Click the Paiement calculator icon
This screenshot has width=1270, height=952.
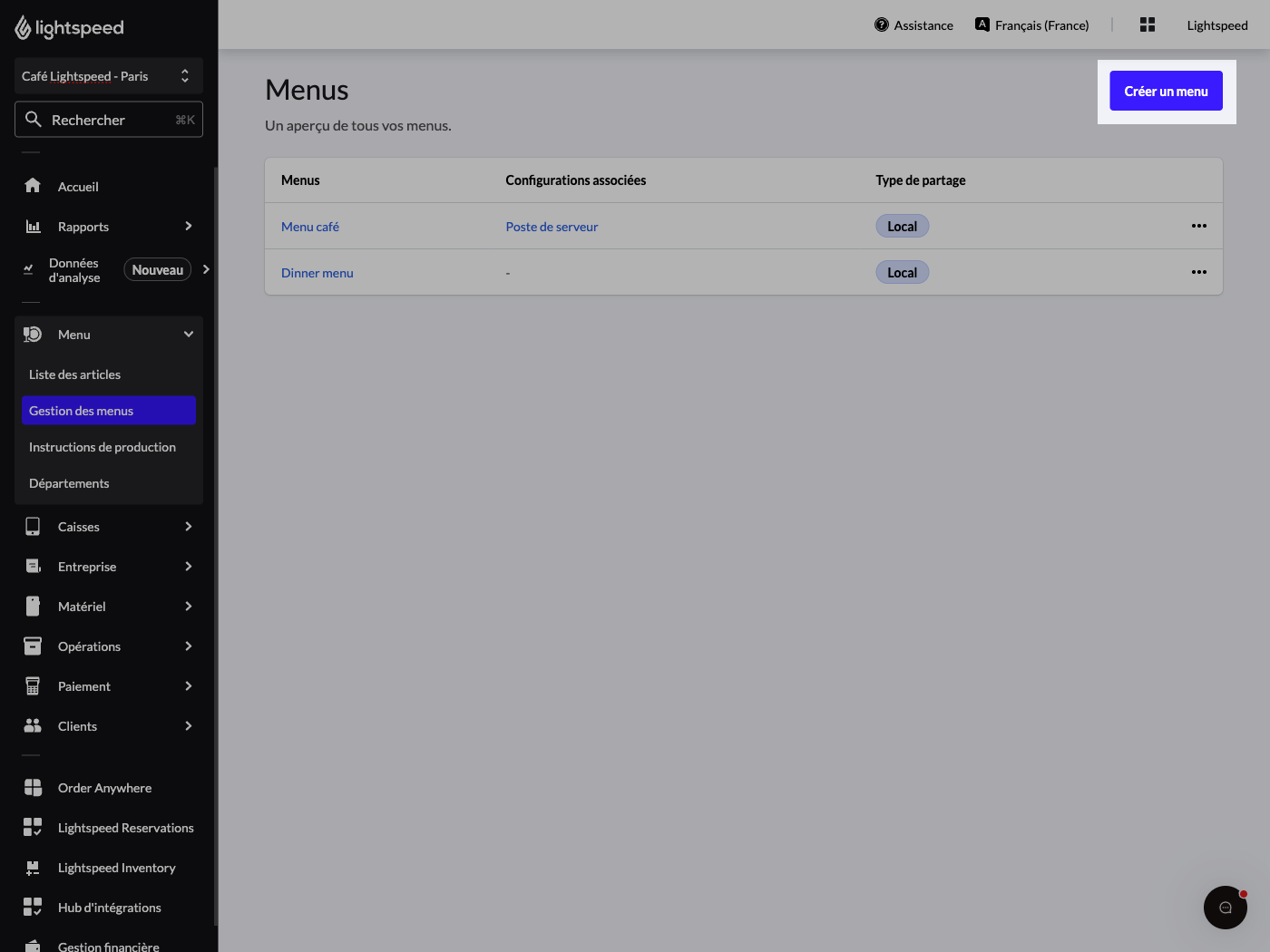33,686
